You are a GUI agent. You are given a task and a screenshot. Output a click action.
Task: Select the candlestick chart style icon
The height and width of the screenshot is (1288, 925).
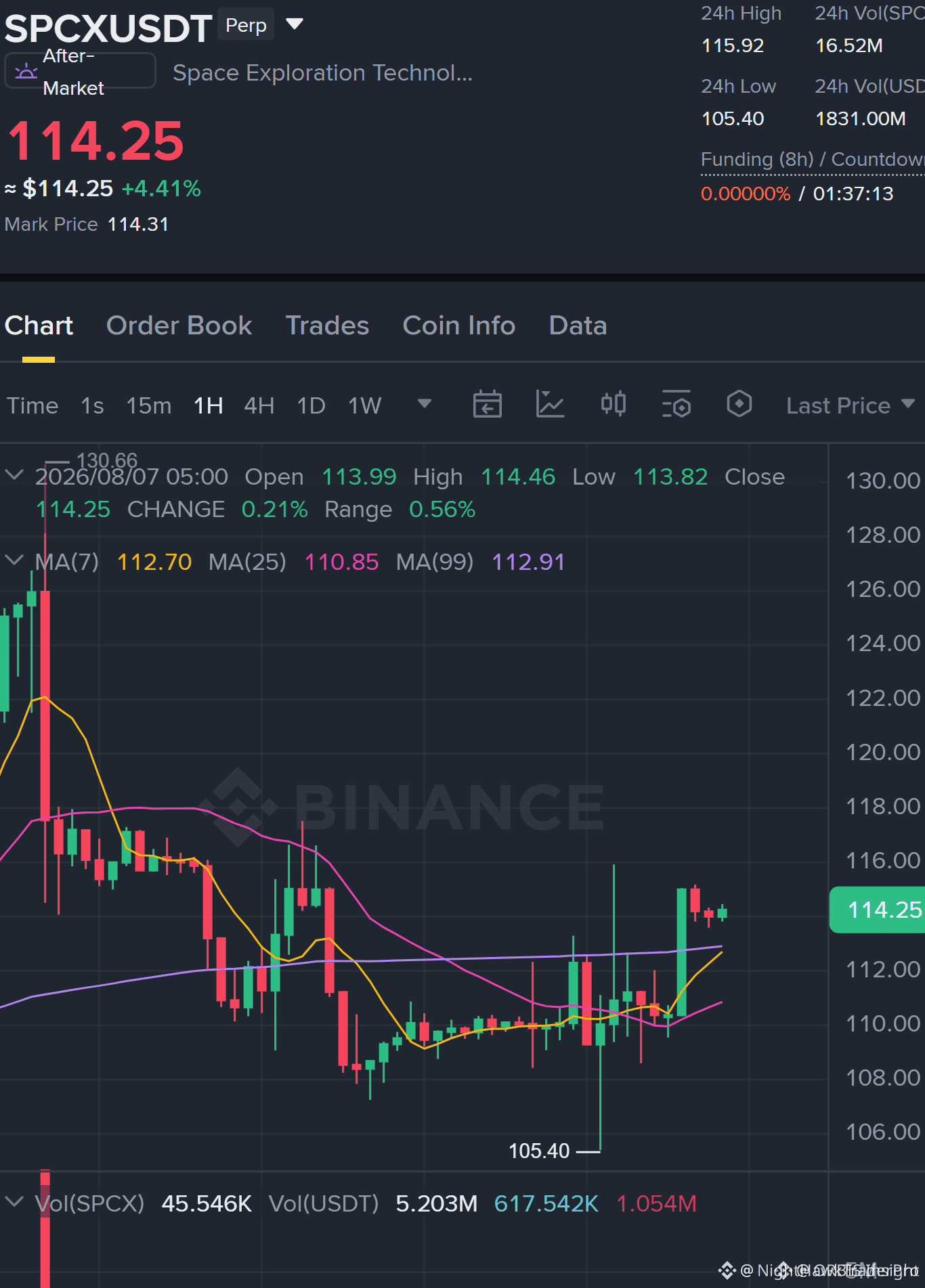pos(614,405)
